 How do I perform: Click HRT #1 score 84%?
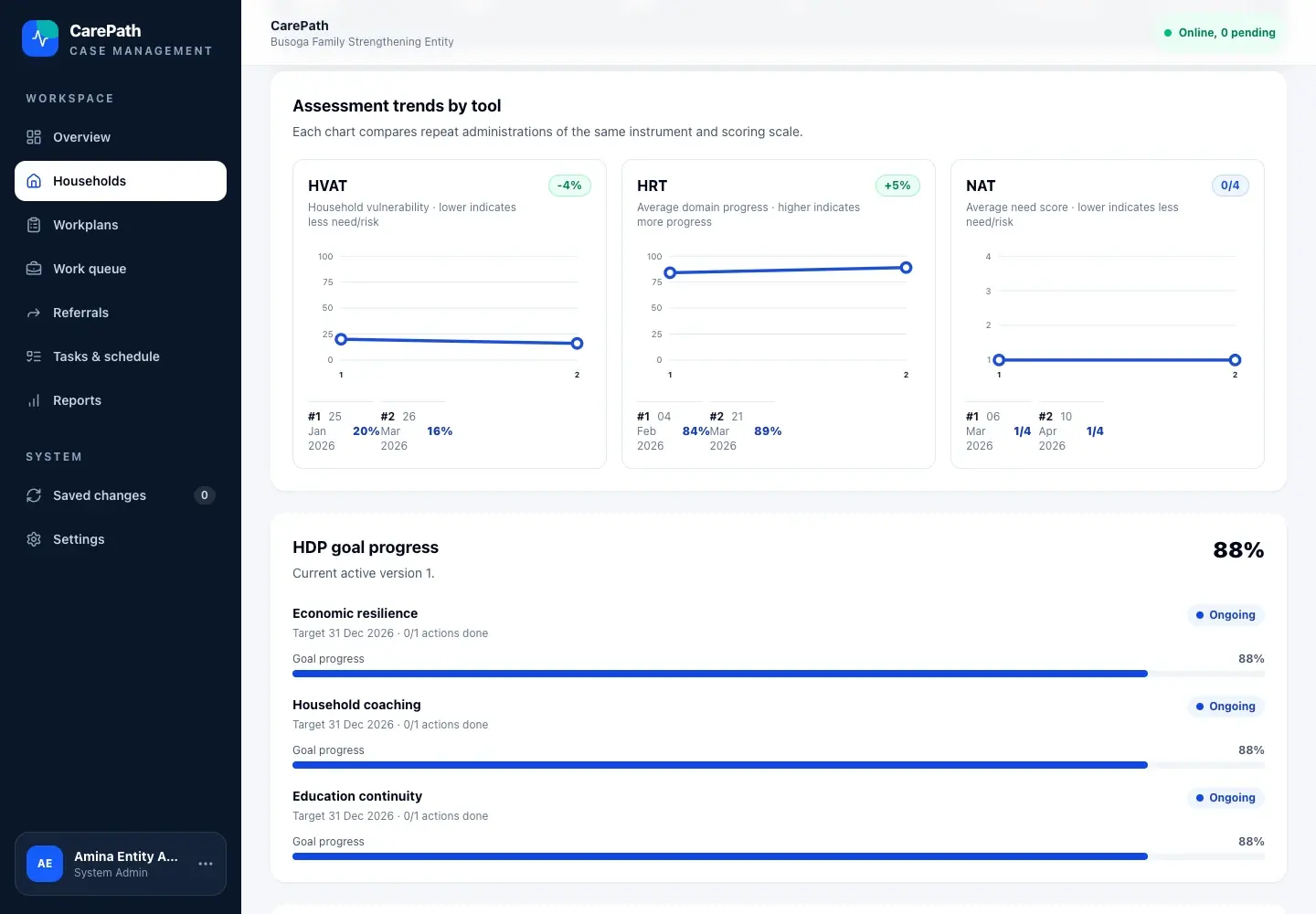[696, 431]
